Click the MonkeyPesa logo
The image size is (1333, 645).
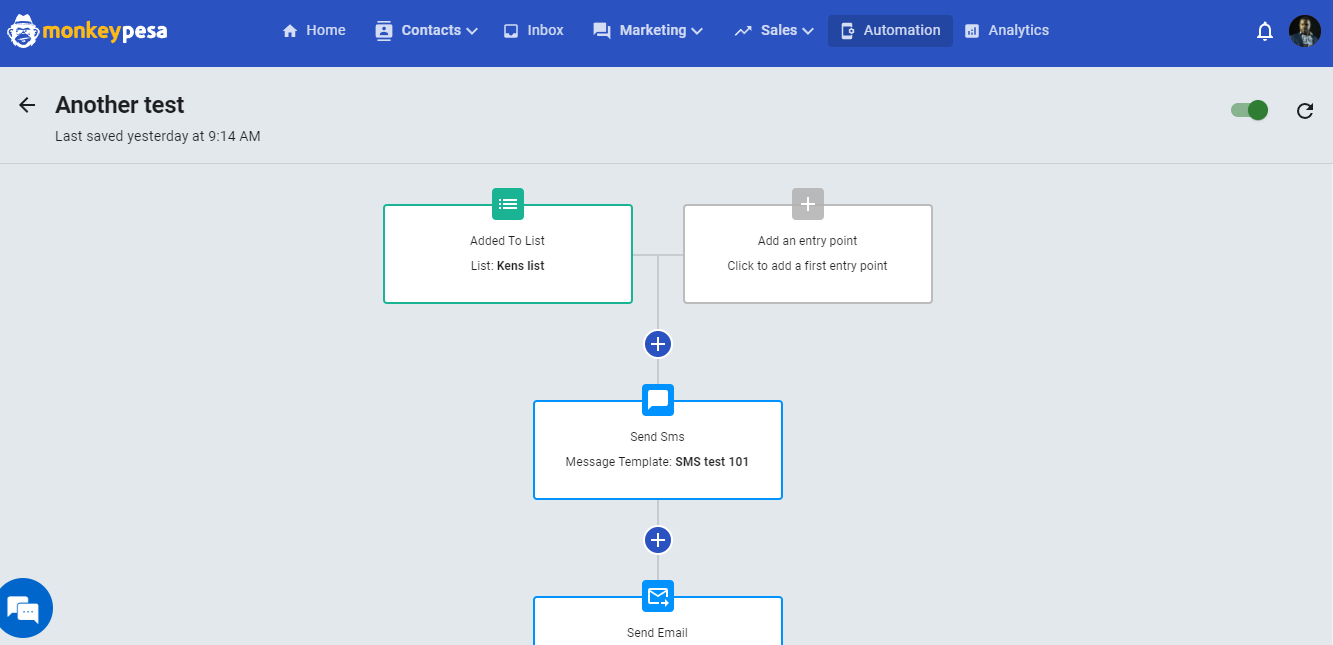[88, 31]
